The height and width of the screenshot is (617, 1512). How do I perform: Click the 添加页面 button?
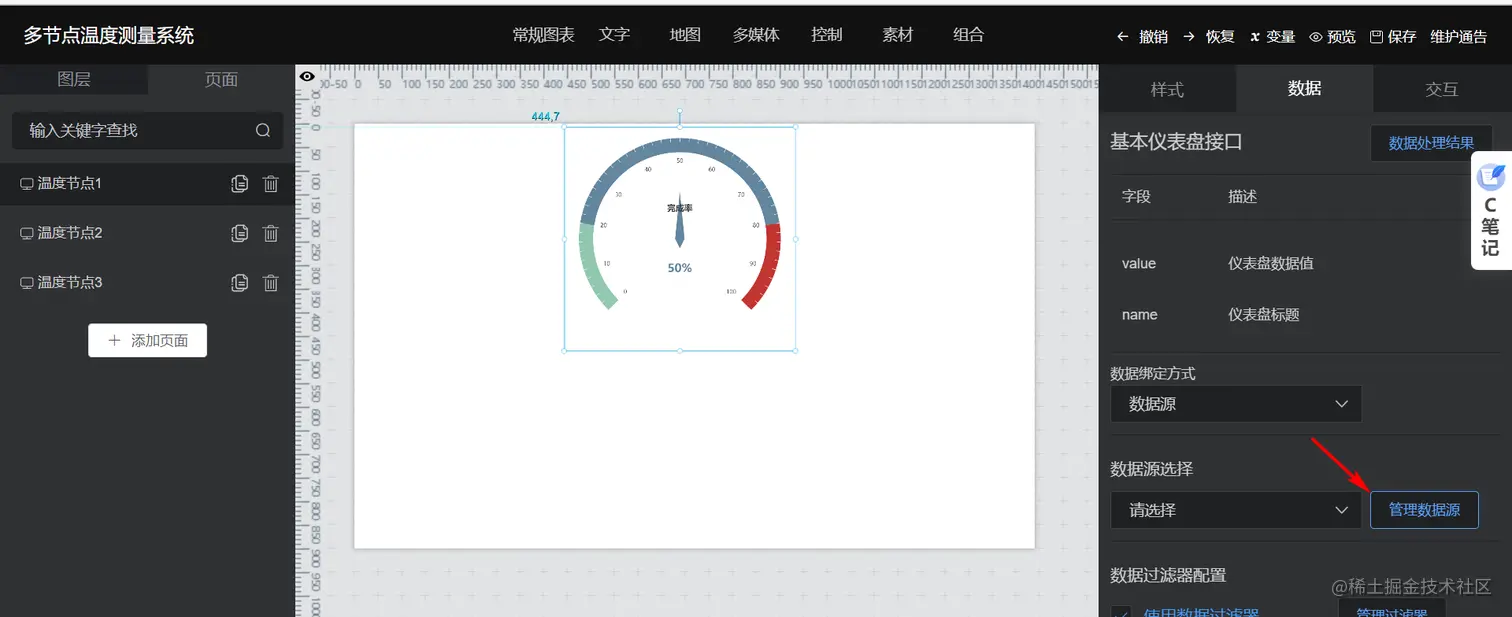[148, 341]
